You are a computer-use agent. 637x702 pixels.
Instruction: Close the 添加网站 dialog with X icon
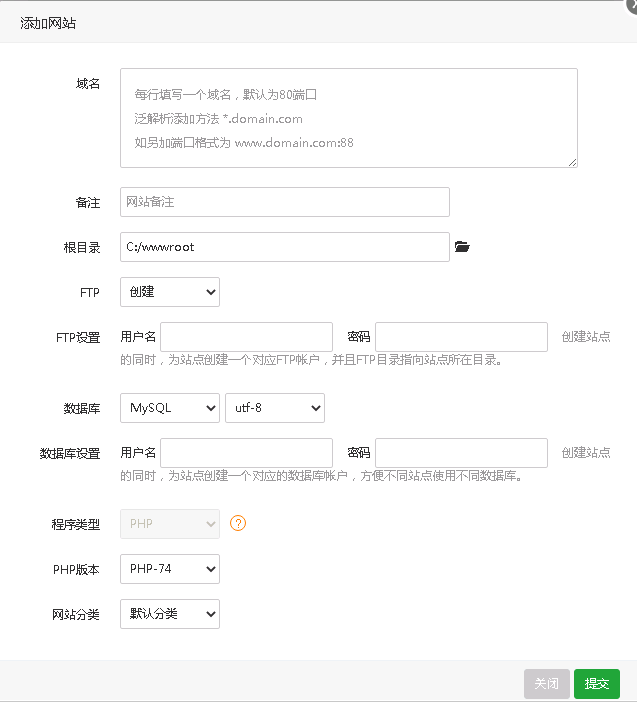point(632,5)
